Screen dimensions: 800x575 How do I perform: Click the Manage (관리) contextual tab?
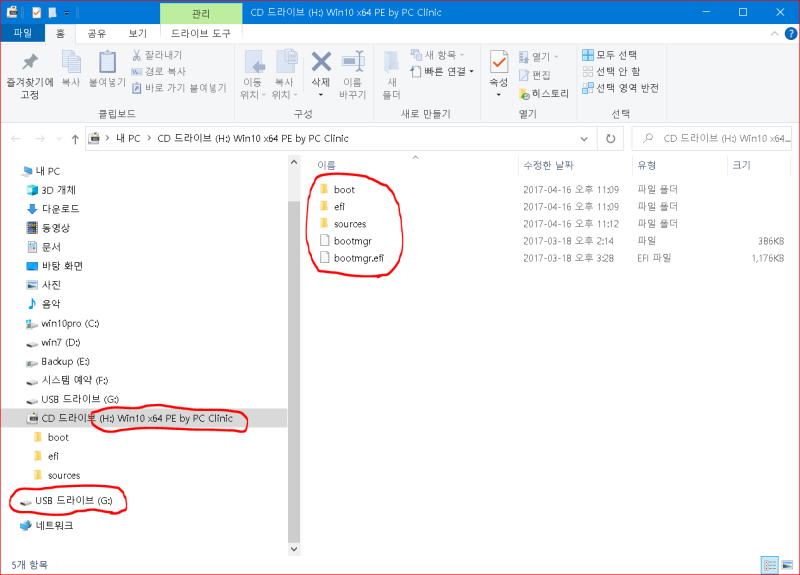(201, 13)
